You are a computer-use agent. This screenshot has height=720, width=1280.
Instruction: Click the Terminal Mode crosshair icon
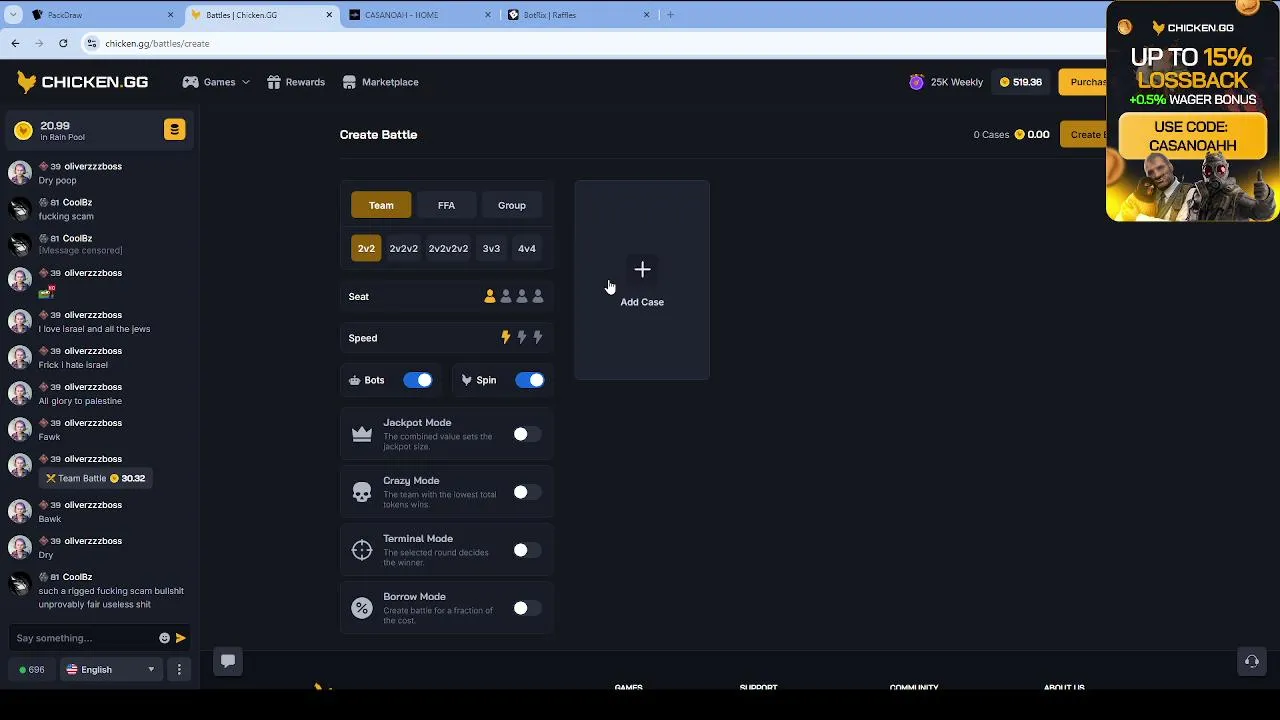[362, 550]
